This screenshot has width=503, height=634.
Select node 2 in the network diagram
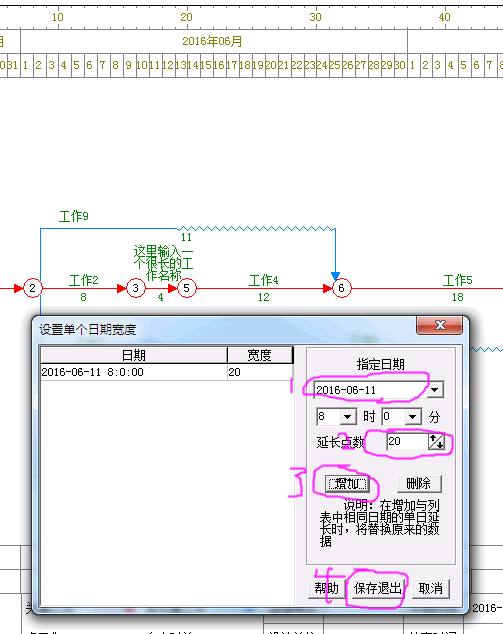(33, 288)
